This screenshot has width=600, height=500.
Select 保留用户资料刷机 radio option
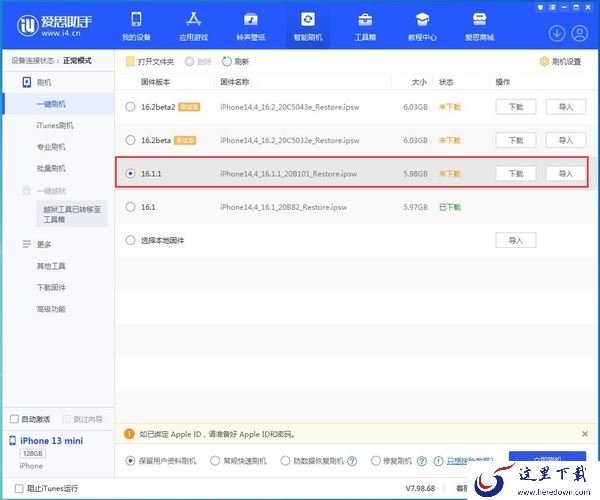click(130, 461)
